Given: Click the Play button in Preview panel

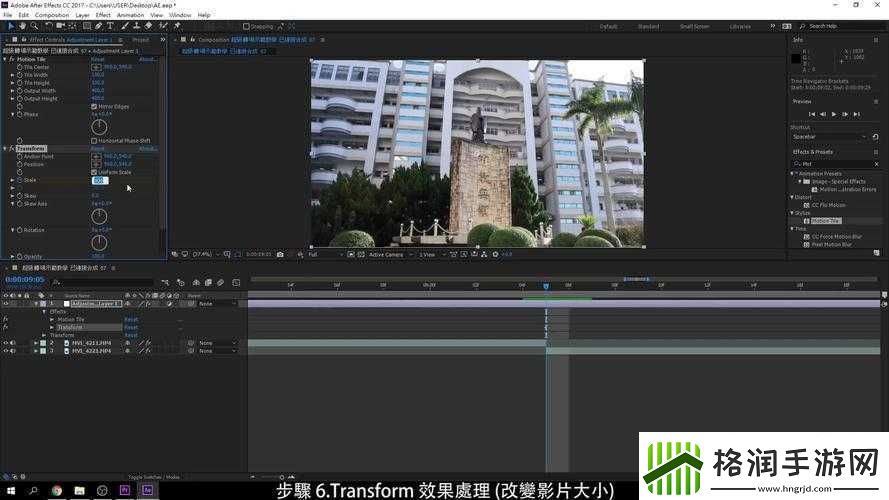Looking at the screenshot, I should coord(833,114).
